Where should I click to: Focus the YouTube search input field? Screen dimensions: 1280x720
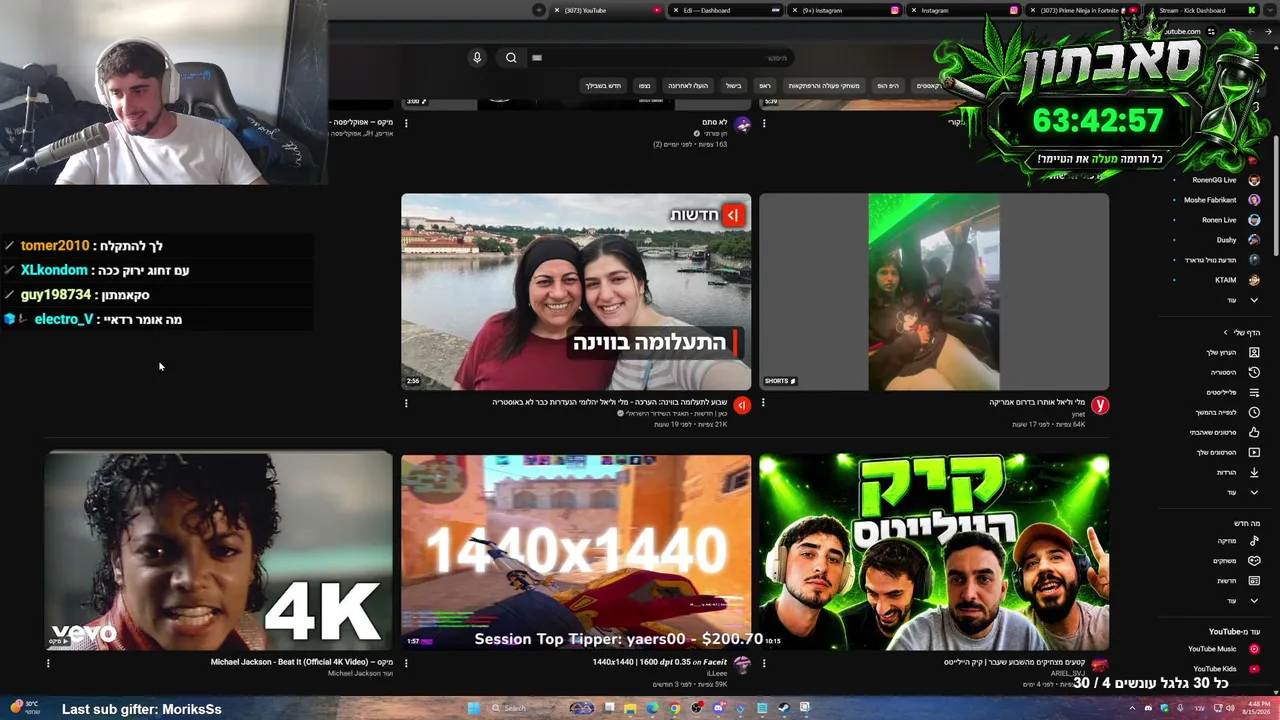coord(660,58)
